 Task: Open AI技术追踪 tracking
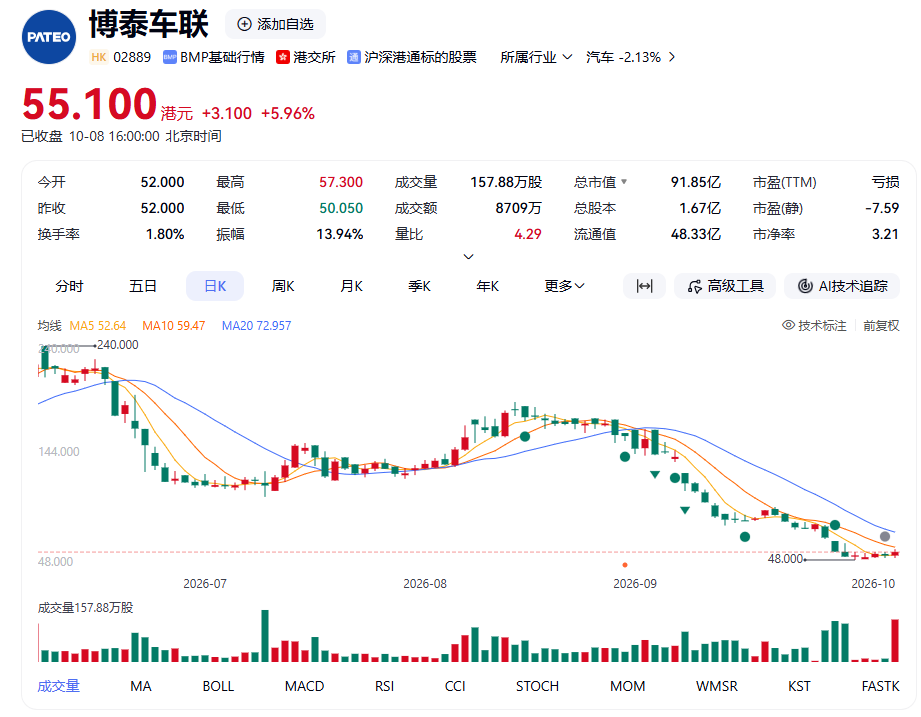(842, 286)
